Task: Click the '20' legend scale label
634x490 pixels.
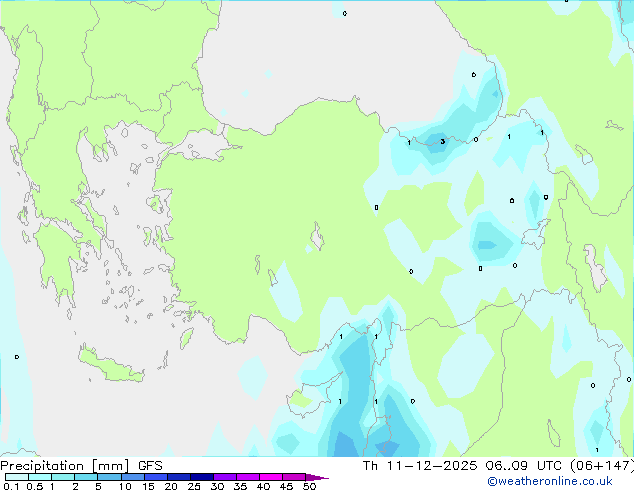Action: point(171,486)
